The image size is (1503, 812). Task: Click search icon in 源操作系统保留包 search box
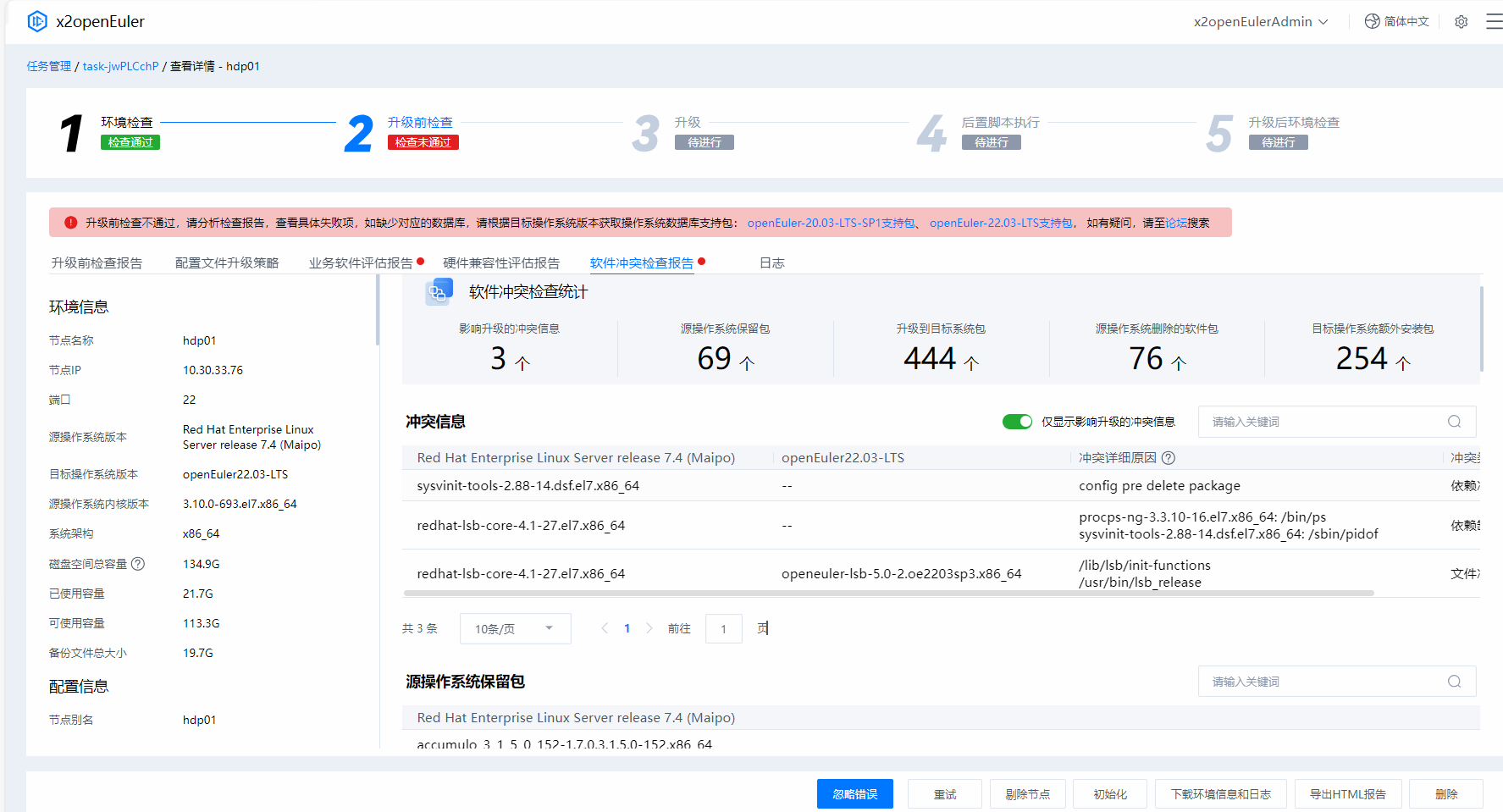pyautogui.click(x=1454, y=682)
